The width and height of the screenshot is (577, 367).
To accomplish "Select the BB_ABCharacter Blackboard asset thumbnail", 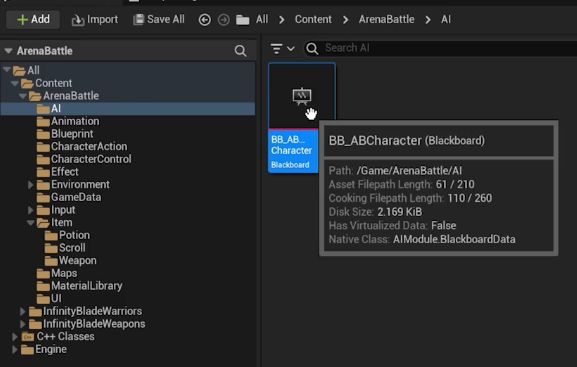I will point(302,96).
